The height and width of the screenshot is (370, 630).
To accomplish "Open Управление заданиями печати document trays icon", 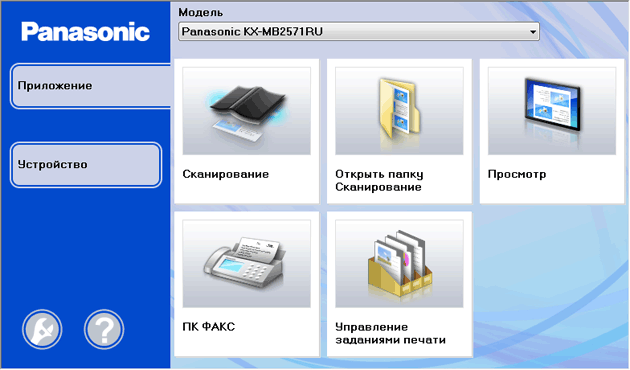I will coord(399,264).
